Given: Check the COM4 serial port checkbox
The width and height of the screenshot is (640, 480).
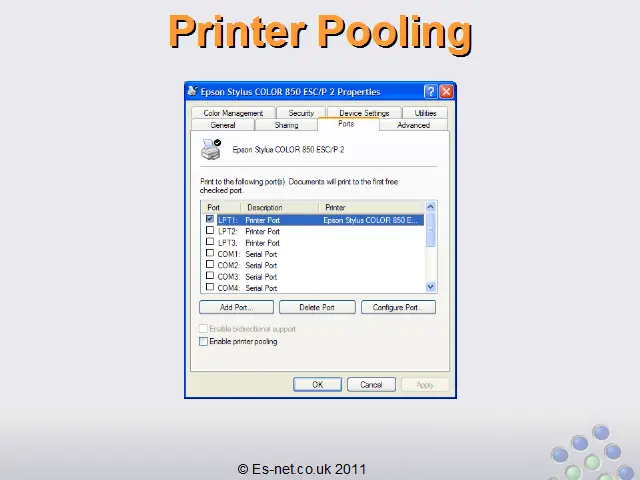Looking at the screenshot, I should coord(210,287).
